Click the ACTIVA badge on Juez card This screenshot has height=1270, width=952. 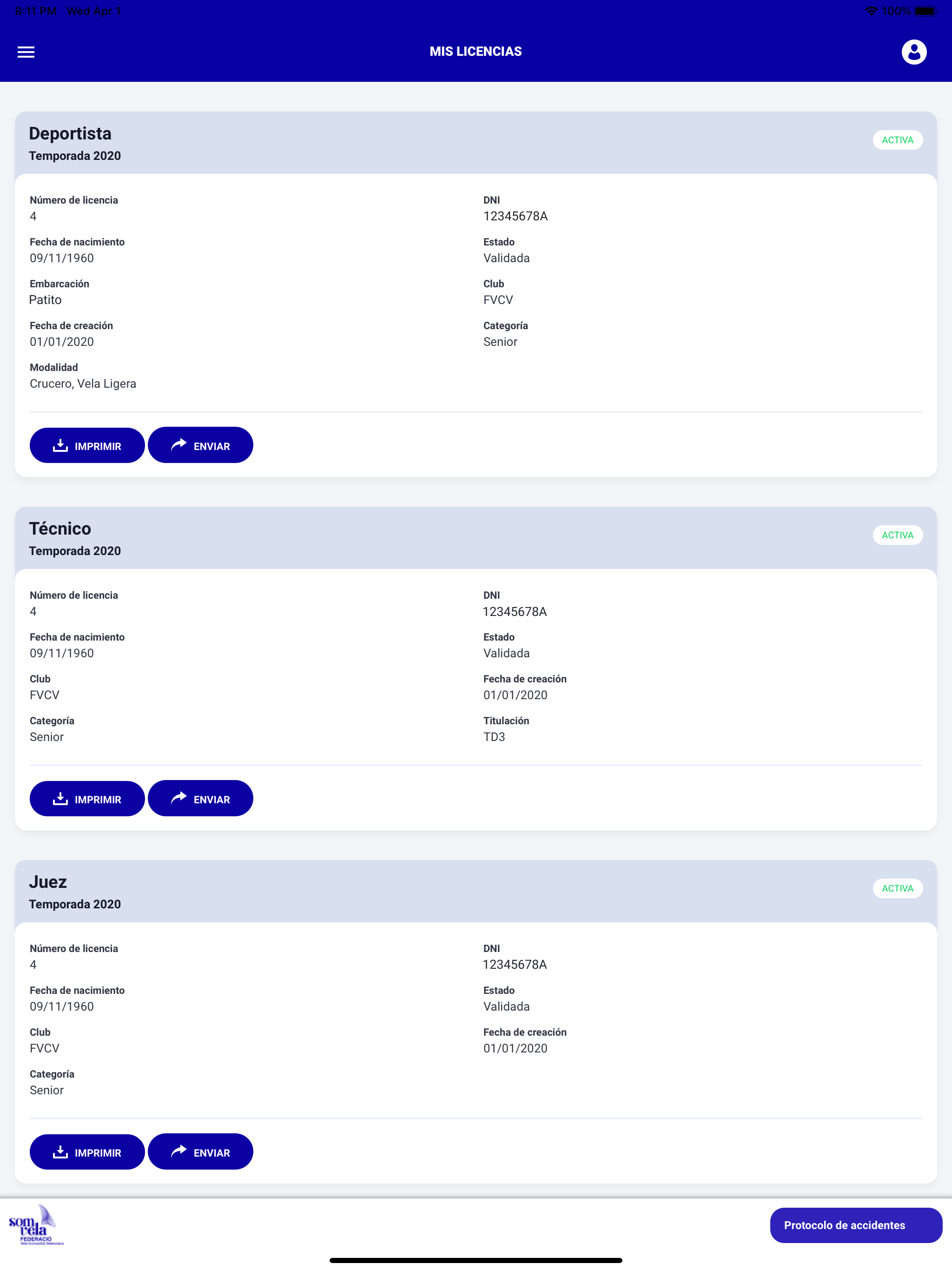point(898,888)
